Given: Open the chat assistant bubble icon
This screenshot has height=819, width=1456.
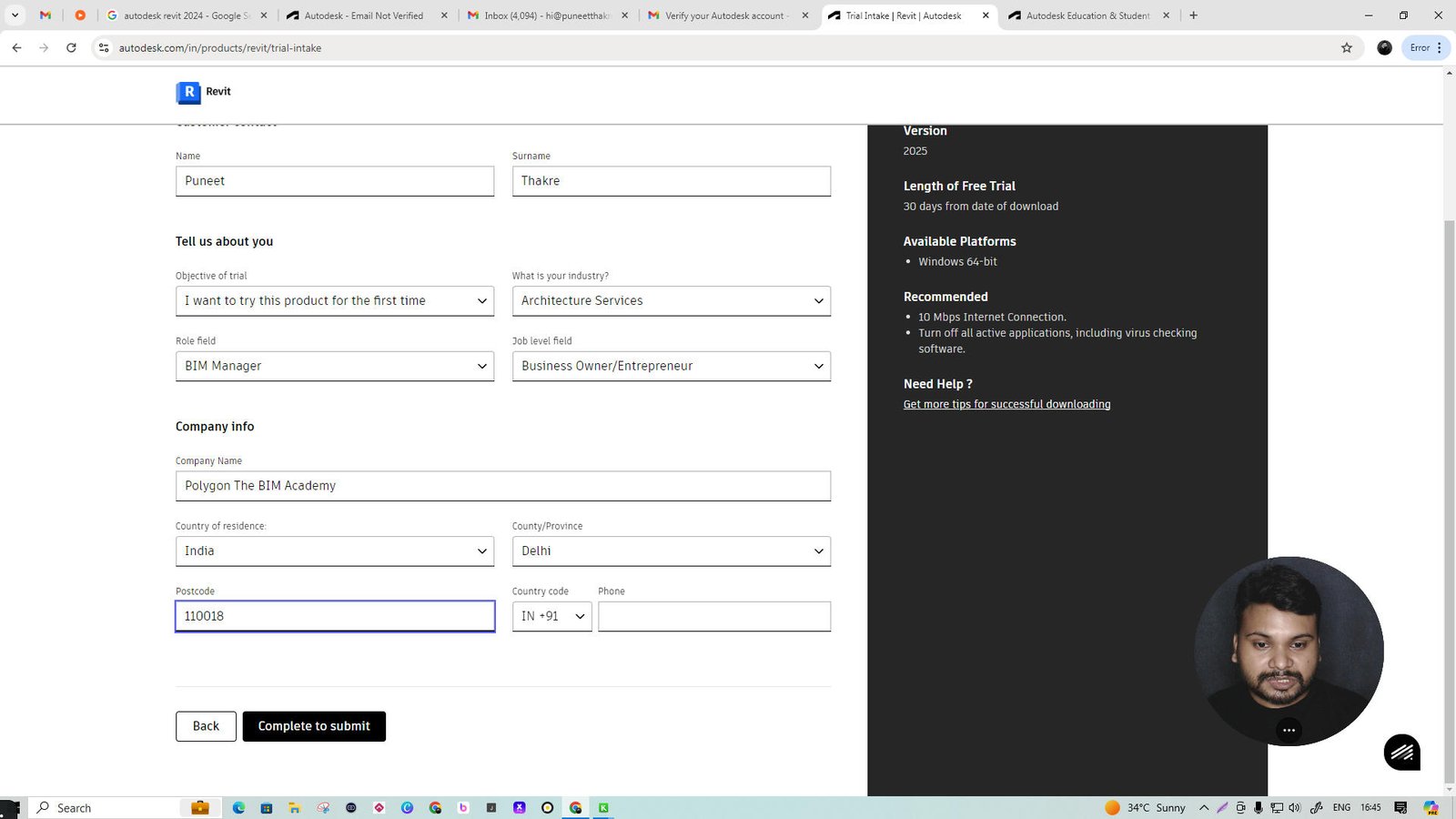Looking at the screenshot, I should (1401, 752).
